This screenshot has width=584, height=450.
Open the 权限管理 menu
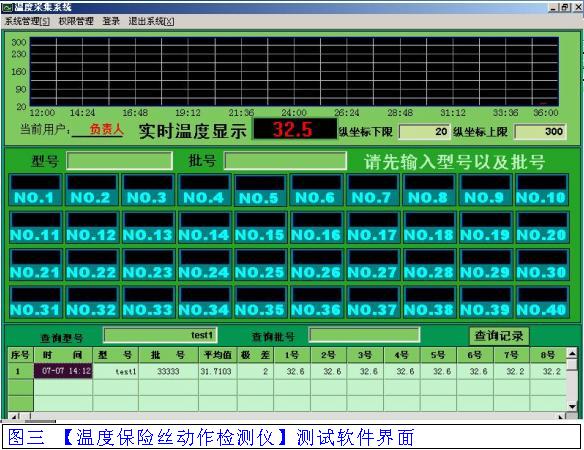click(x=76, y=21)
